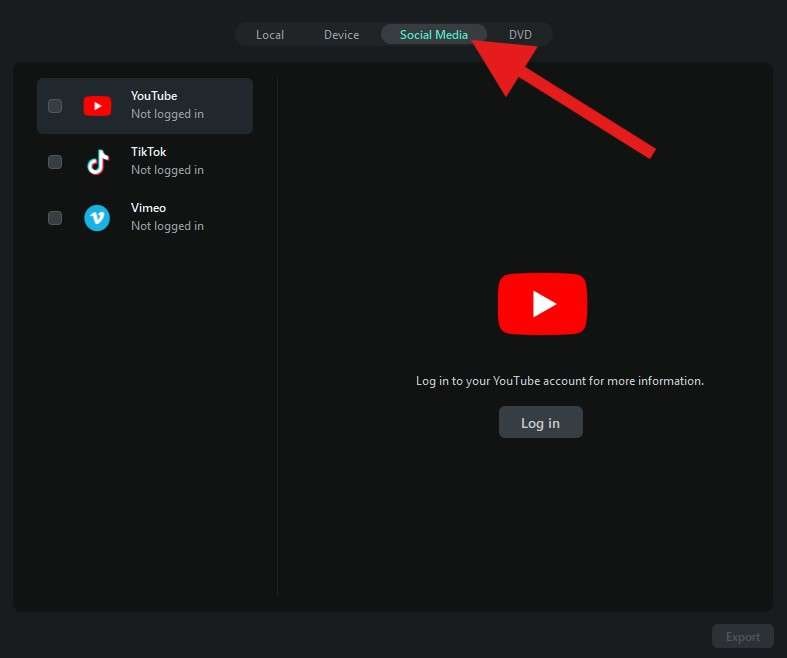The image size is (787, 658).
Task: Click 'Not logged in' under YouTube
Action: point(167,114)
